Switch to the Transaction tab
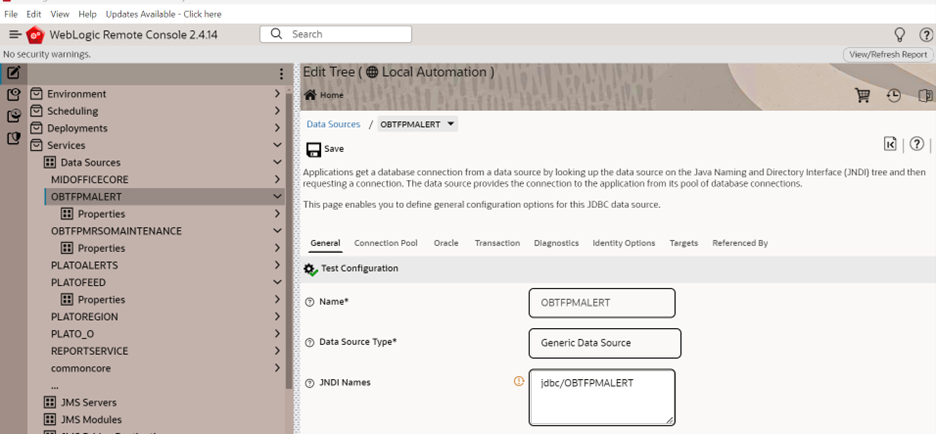 pyautogui.click(x=497, y=243)
